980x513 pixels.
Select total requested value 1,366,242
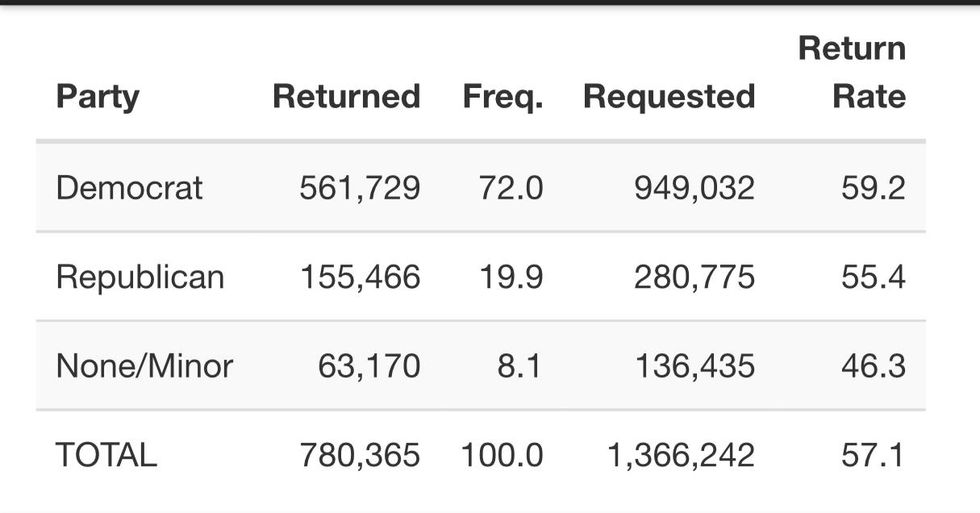pos(681,455)
